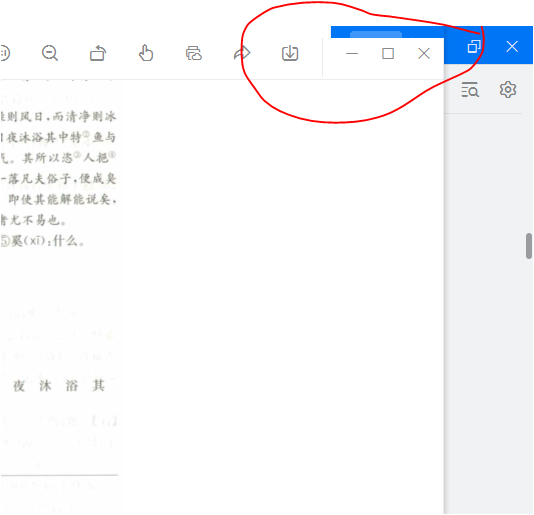Click the line 即使其能解能说矣
The width and height of the screenshot is (534, 515).
(62, 200)
